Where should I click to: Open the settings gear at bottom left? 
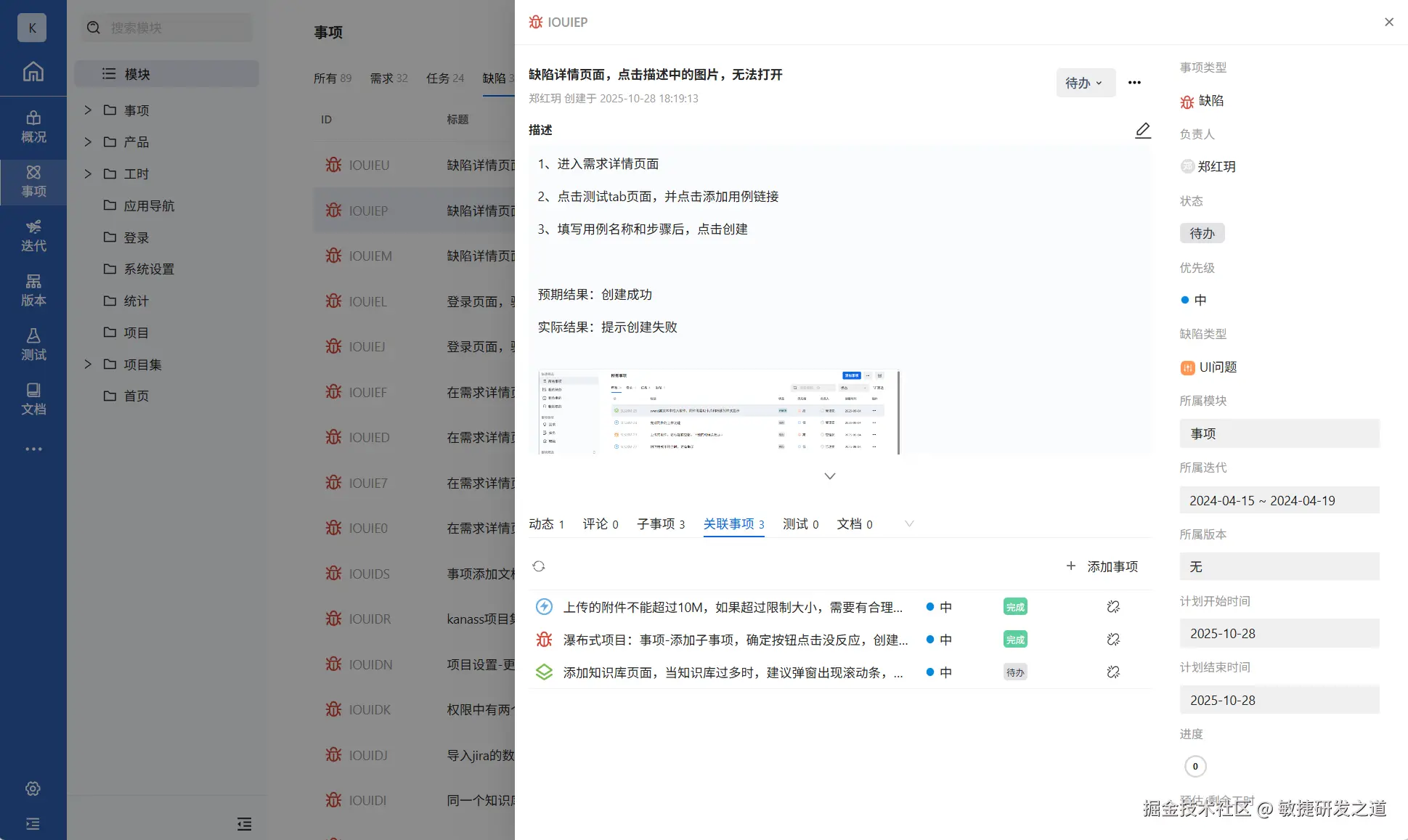click(x=33, y=788)
